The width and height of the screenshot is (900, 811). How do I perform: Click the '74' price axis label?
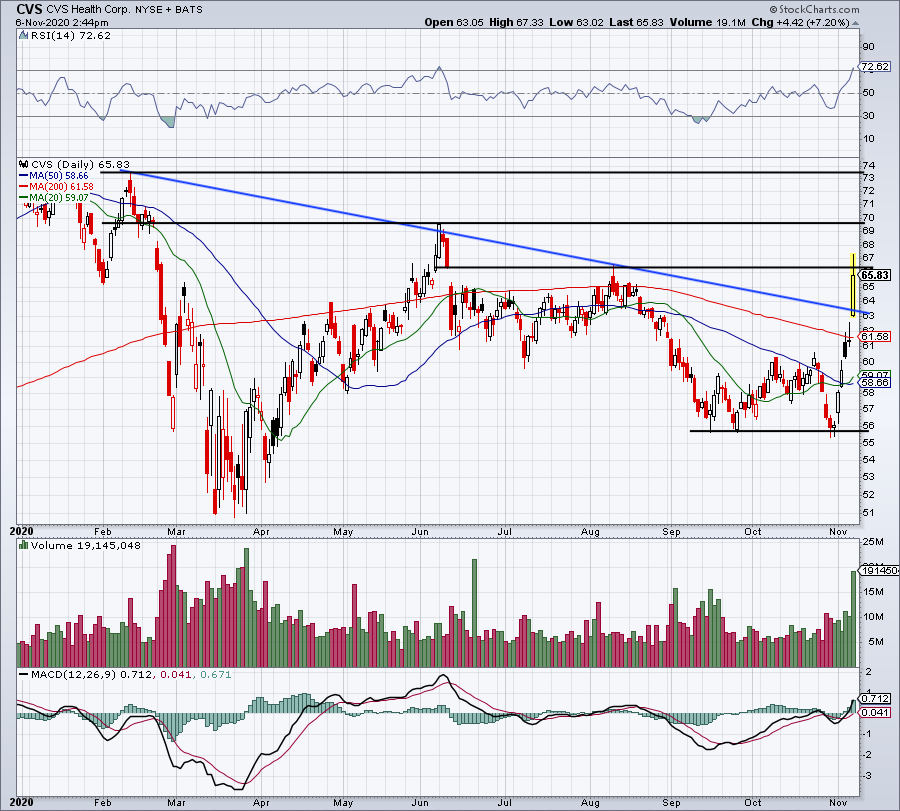(868, 165)
